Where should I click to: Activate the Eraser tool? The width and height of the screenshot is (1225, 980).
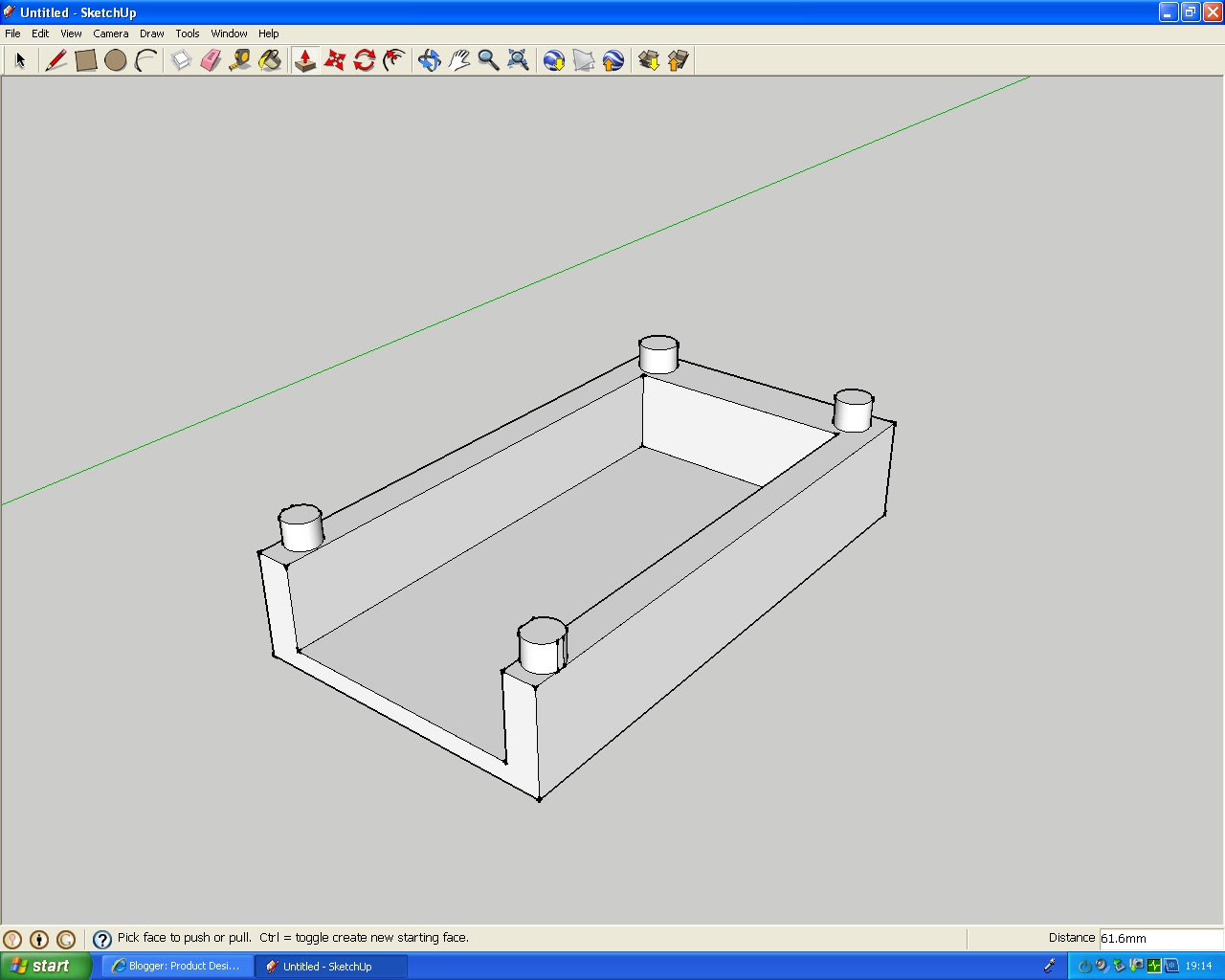point(211,60)
